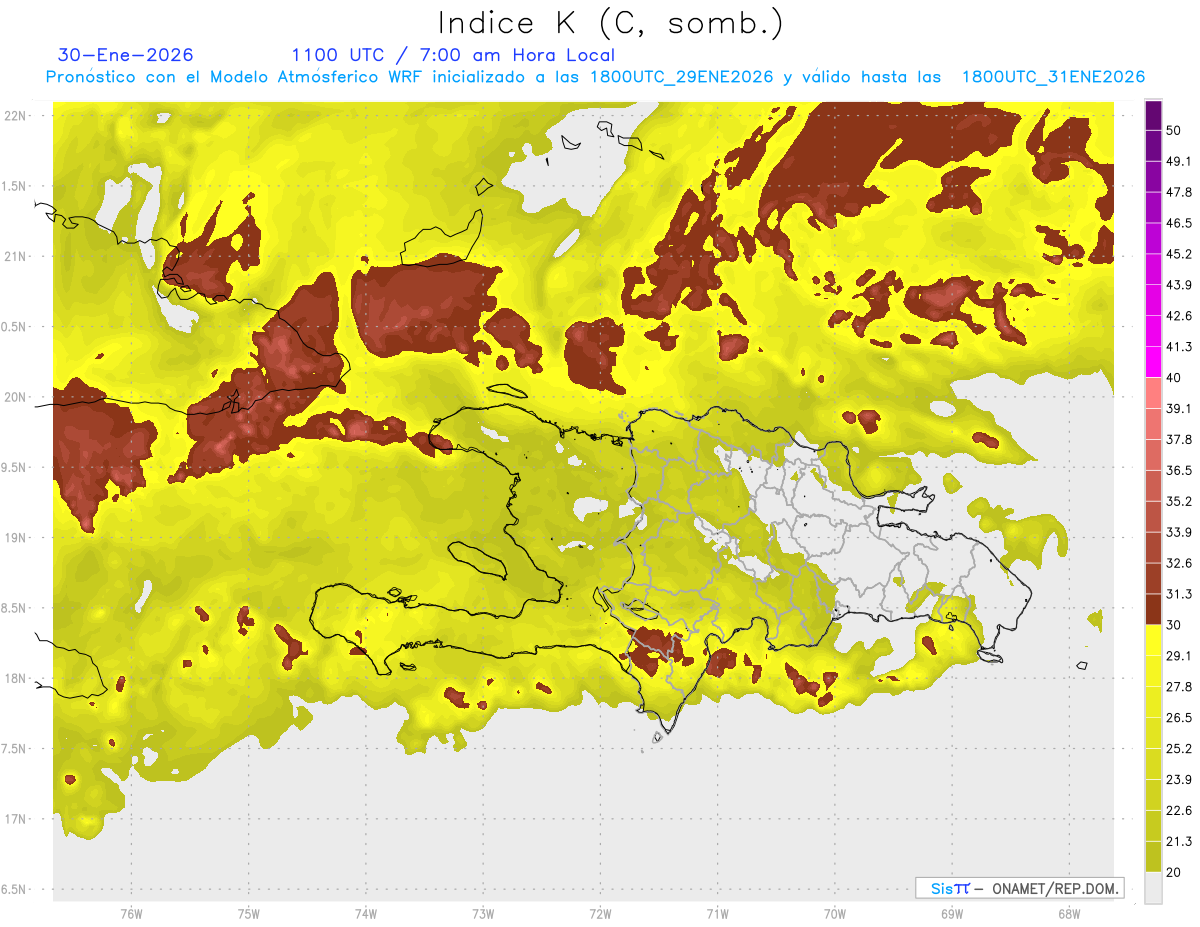
Task: Pick the magenta swatch between 40 and 41.3
Action: [1153, 361]
